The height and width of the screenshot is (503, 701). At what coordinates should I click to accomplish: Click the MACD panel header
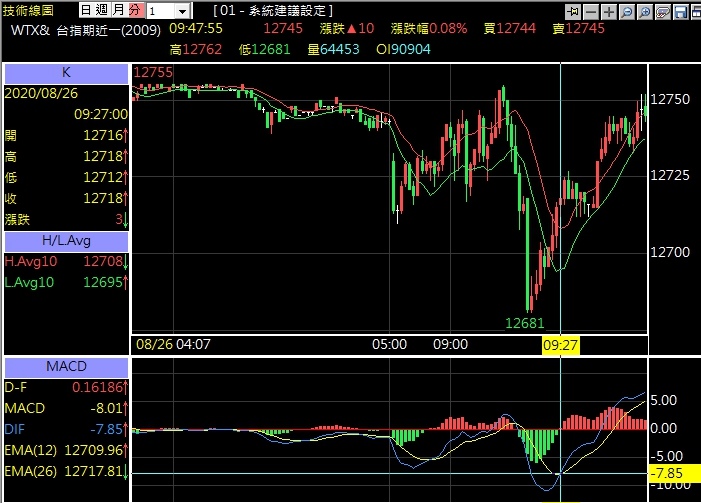pyautogui.click(x=66, y=367)
